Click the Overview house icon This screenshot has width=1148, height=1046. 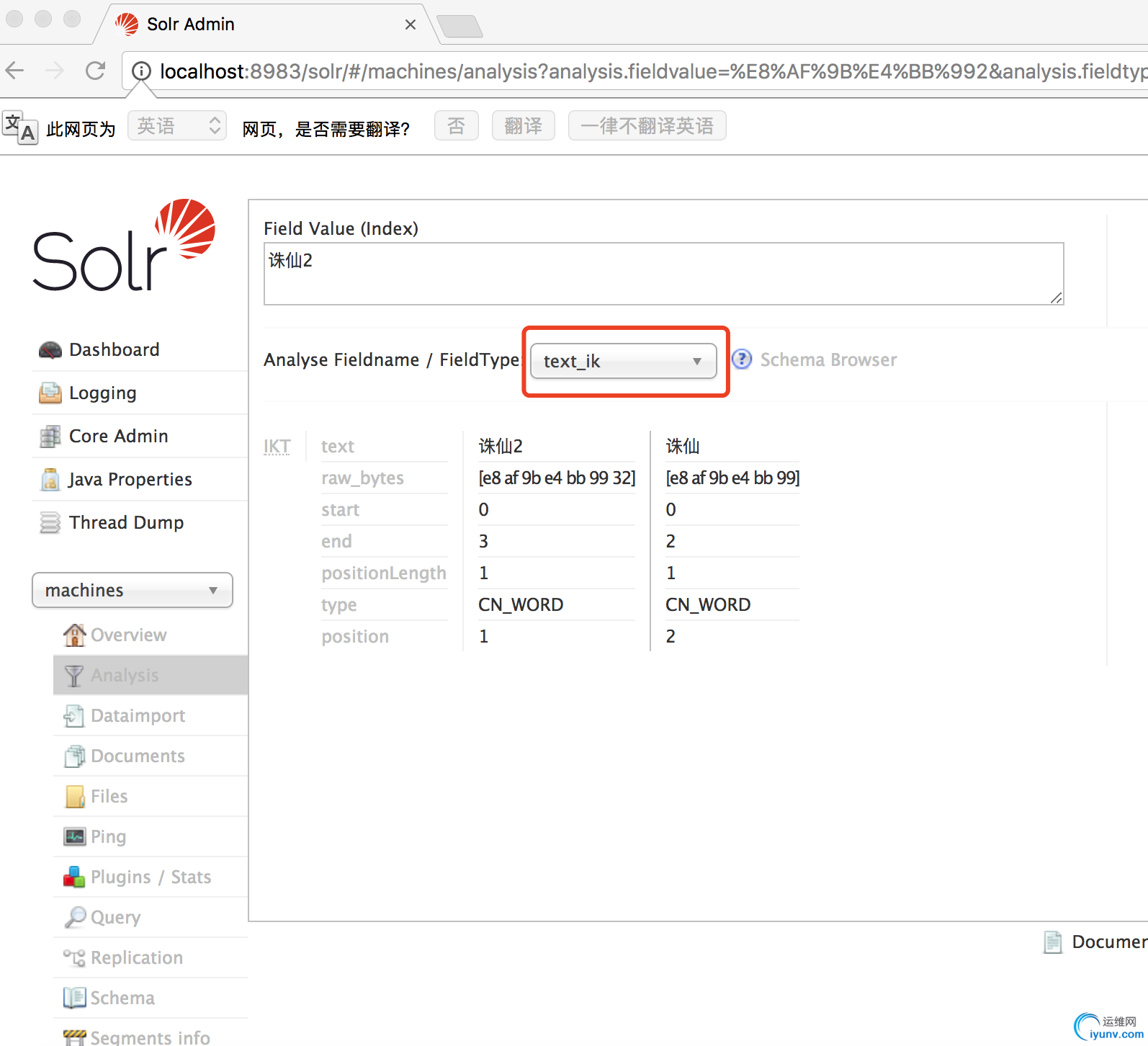tap(74, 635)
